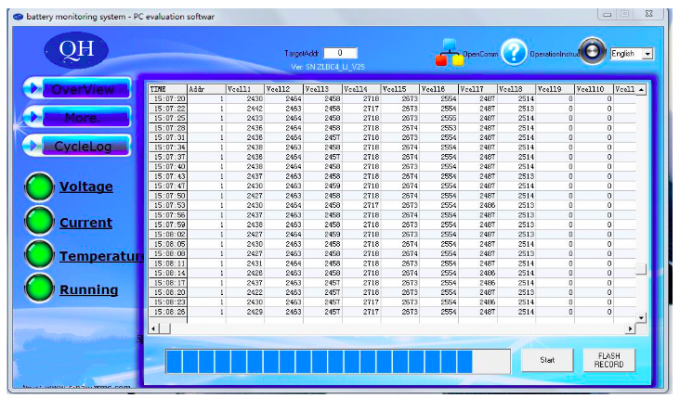Click the round camera-lens icon beside language selector
Image resolution: width=680 pixels, height=398 pixels.
point(592,51)
